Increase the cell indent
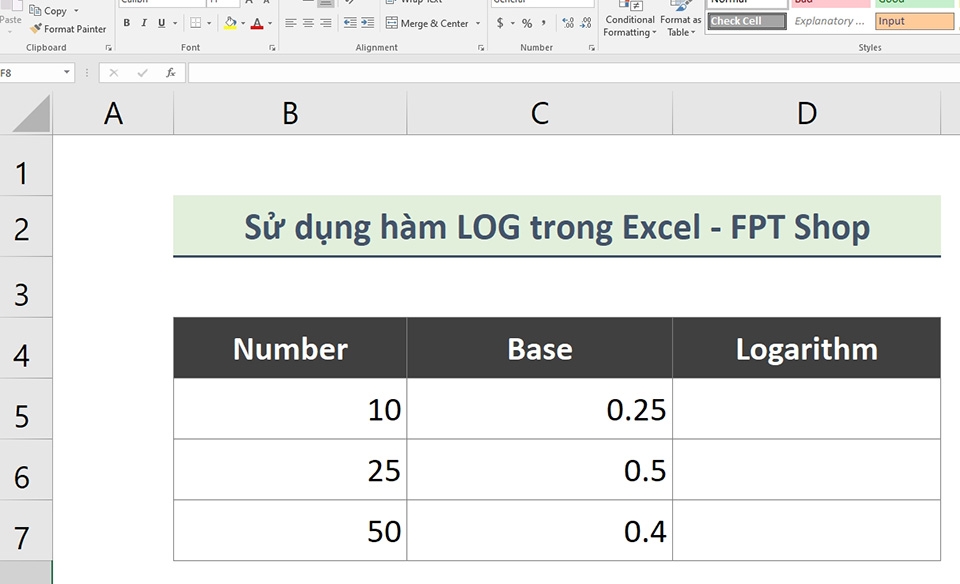Screen dimensions: 960x584 pyautogui.click(x=367, y=23)
